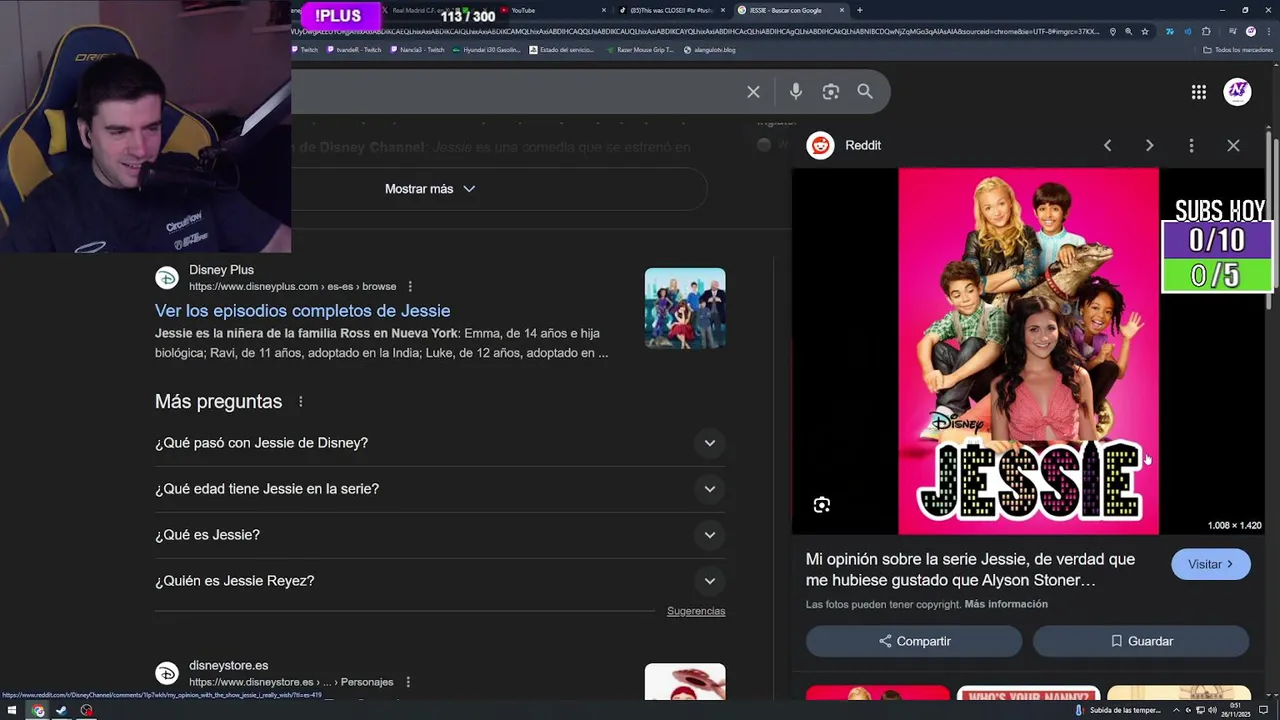The height and width of the screenshot is (720, 1280).
Task: Bookmark this page with the star icon
Action: 1145,32
